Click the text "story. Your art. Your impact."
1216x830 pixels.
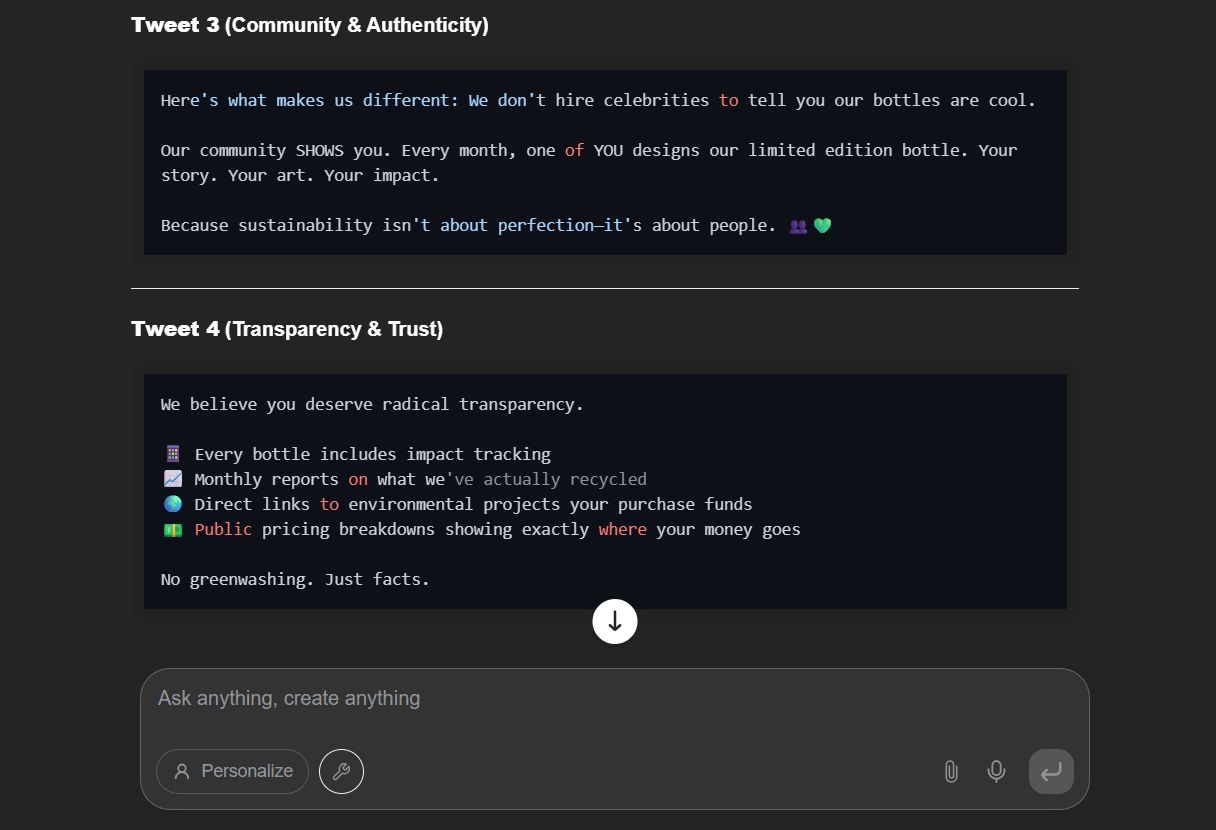[x=300, y=175]
